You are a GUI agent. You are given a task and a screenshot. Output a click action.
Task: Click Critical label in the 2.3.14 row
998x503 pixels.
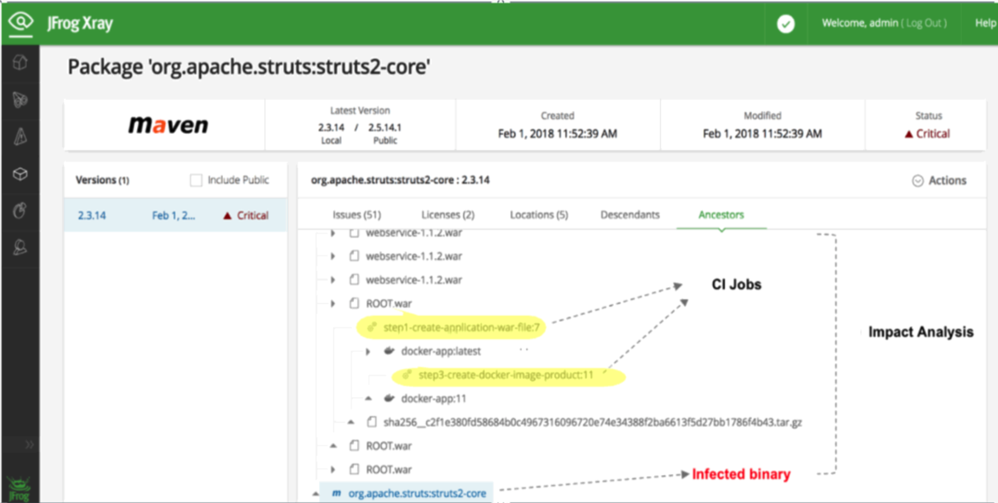[x=253, y=216]
